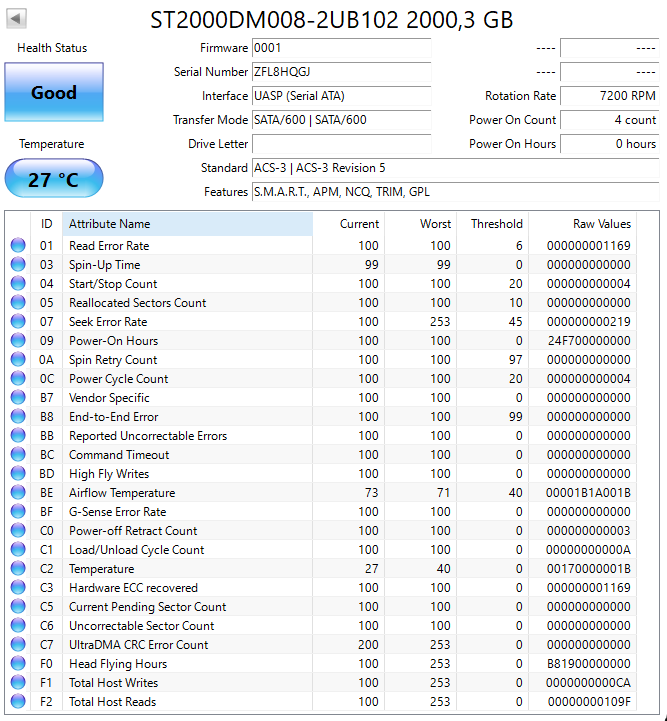Select the Airflow Temperature worst value 71

point(443,492)
